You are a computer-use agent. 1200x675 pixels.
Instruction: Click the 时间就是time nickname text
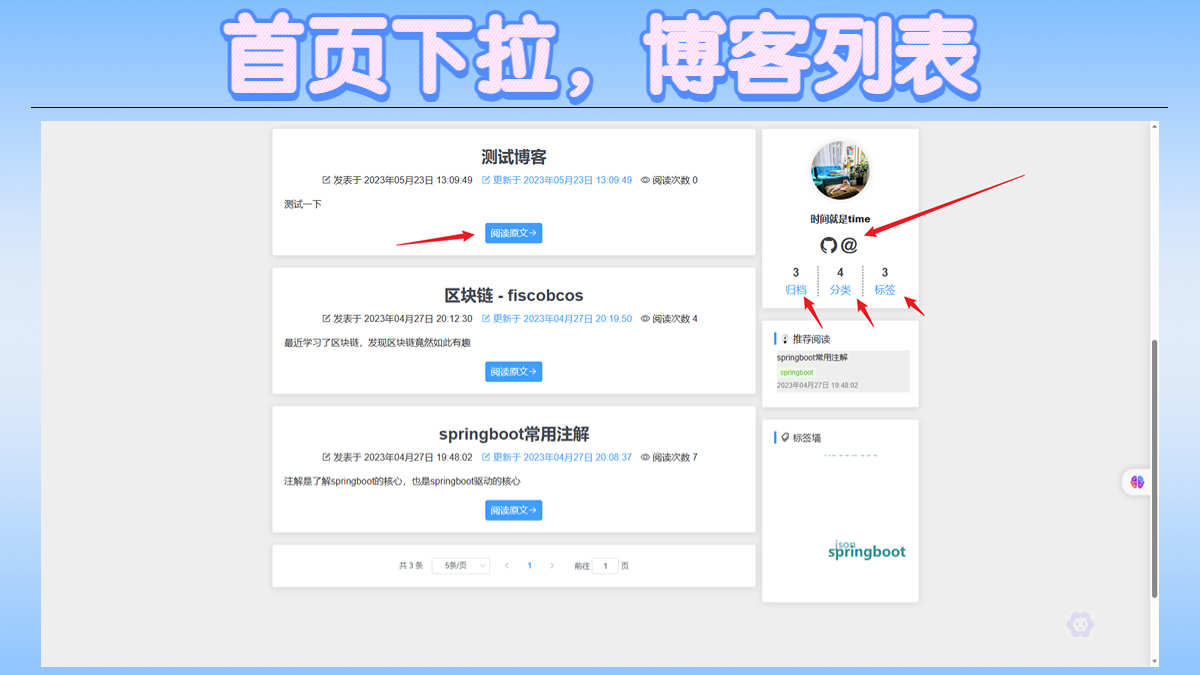pyautogui.click(x=840, y=219)
